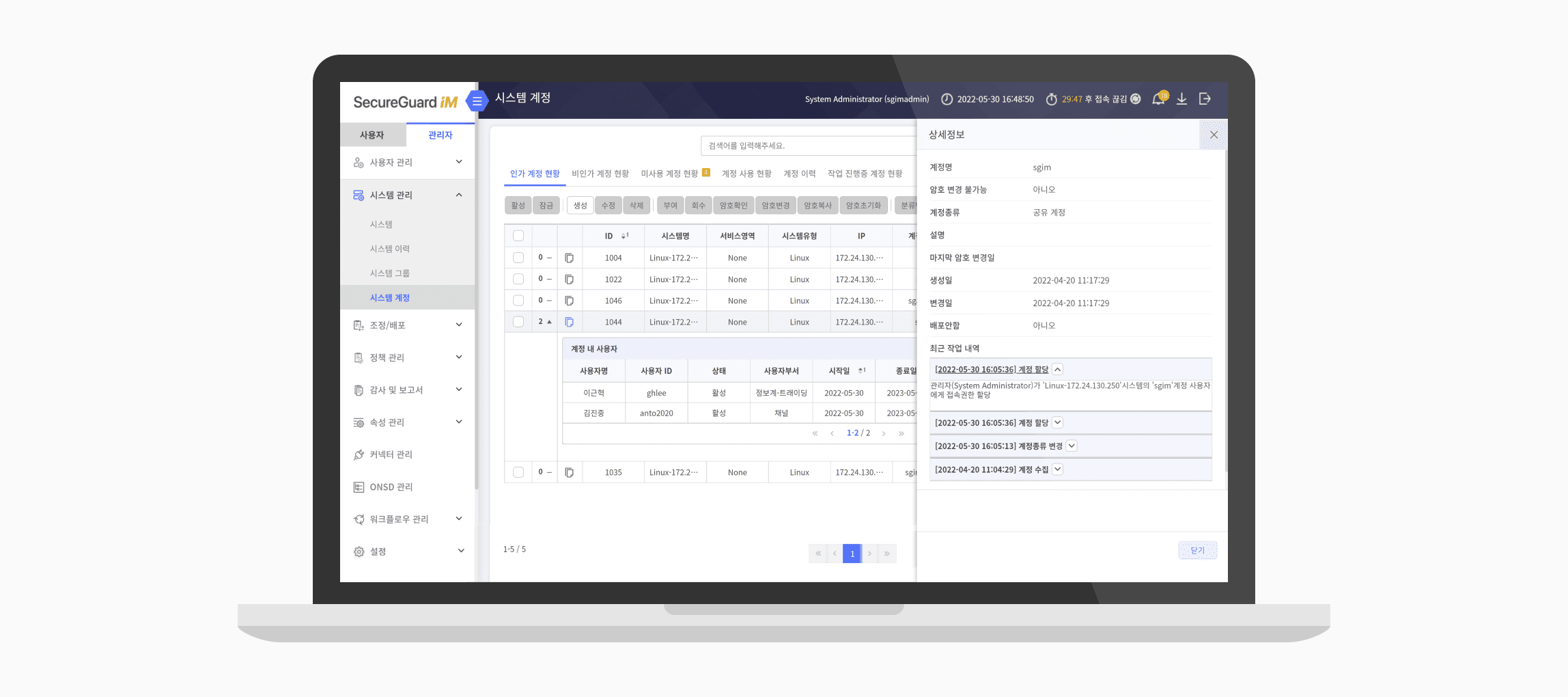1568x697 pixels.
Task: Check the box for row ID 1022
Action: click(518, 279)
